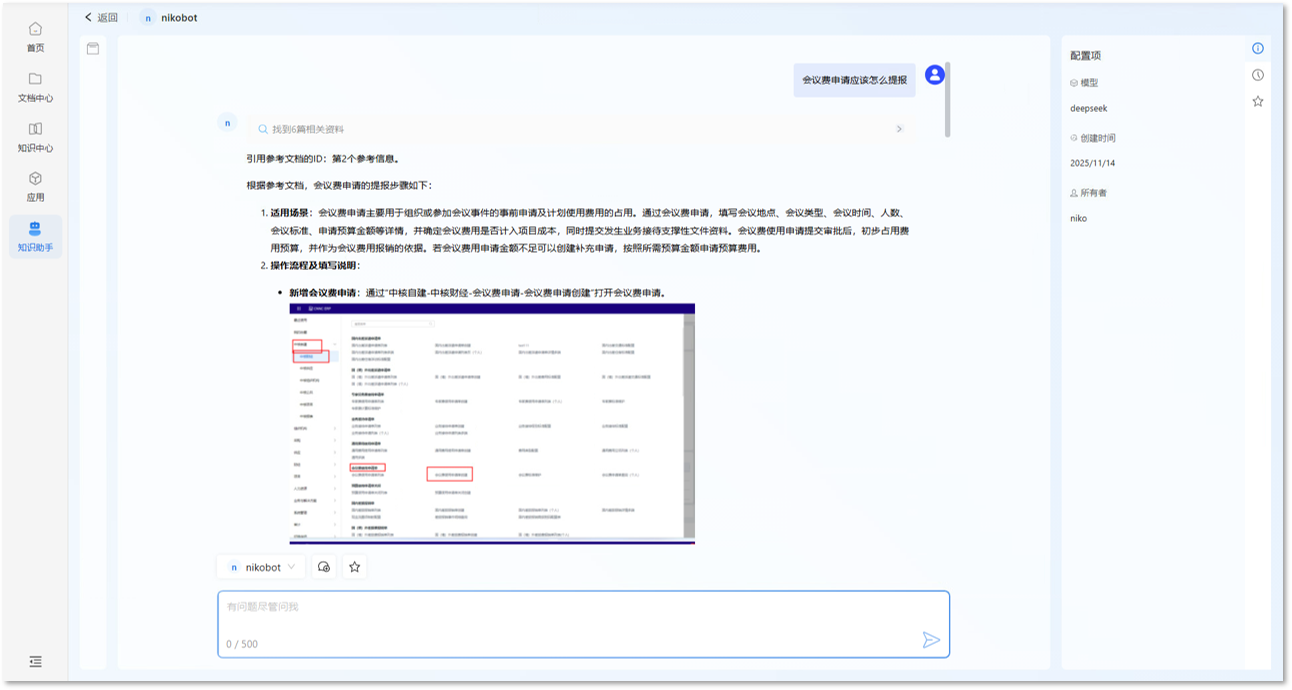Open the nikobot bot selector dropdown
Screen dimensions: 1292x690
tap(262, 567)
